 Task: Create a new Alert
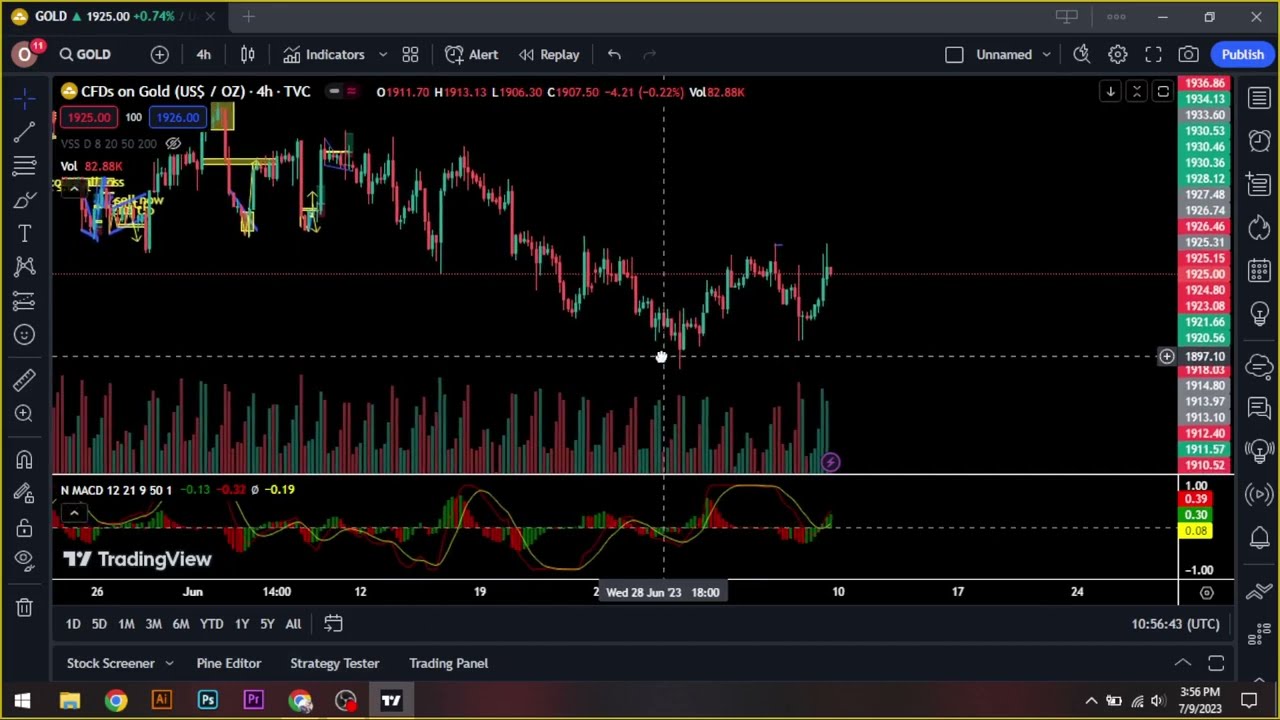pyautogui.click(x=471, y=55)
